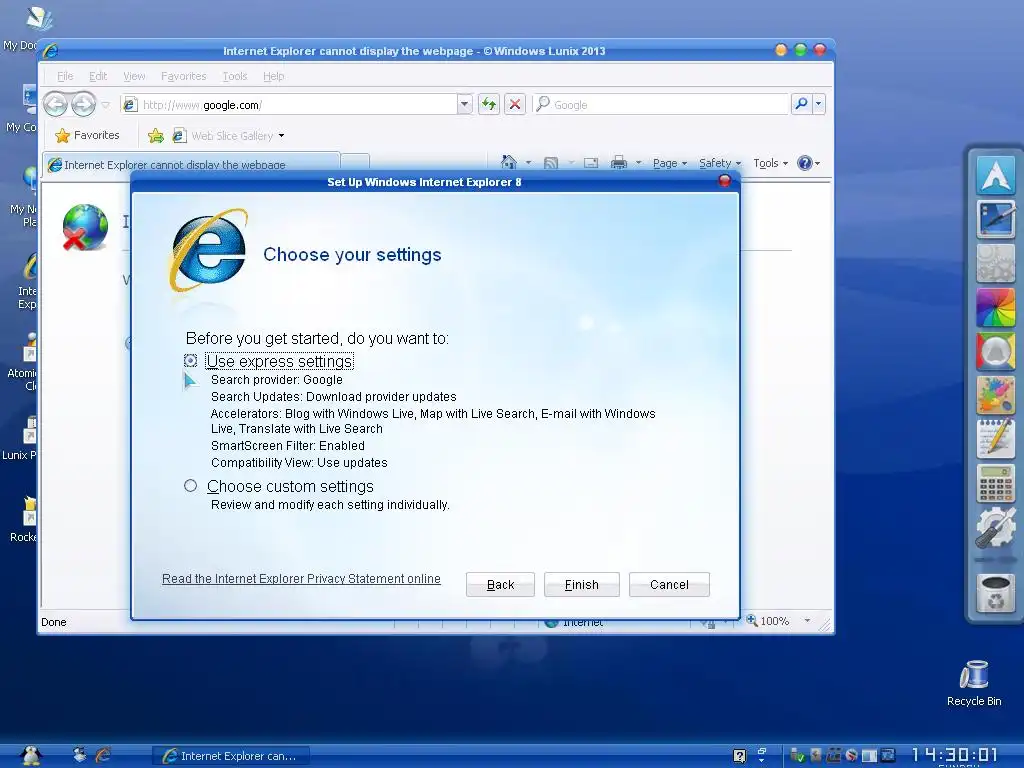This screenshot has height=768, width=1024.
Task: Click the Internet zone status bar indicator
Action: [573, 622]
